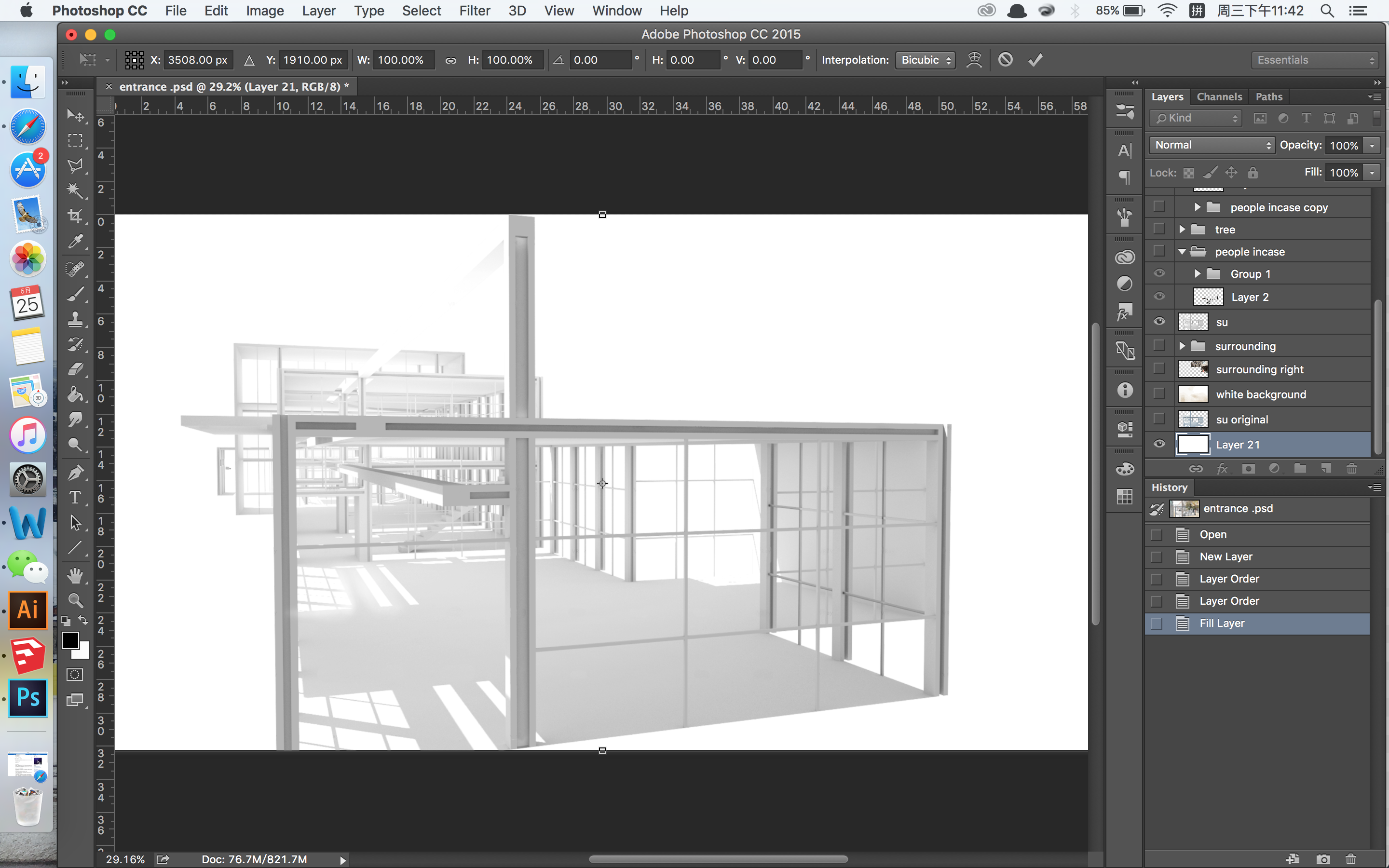Select the Rectangular Marquee tool

75,141
